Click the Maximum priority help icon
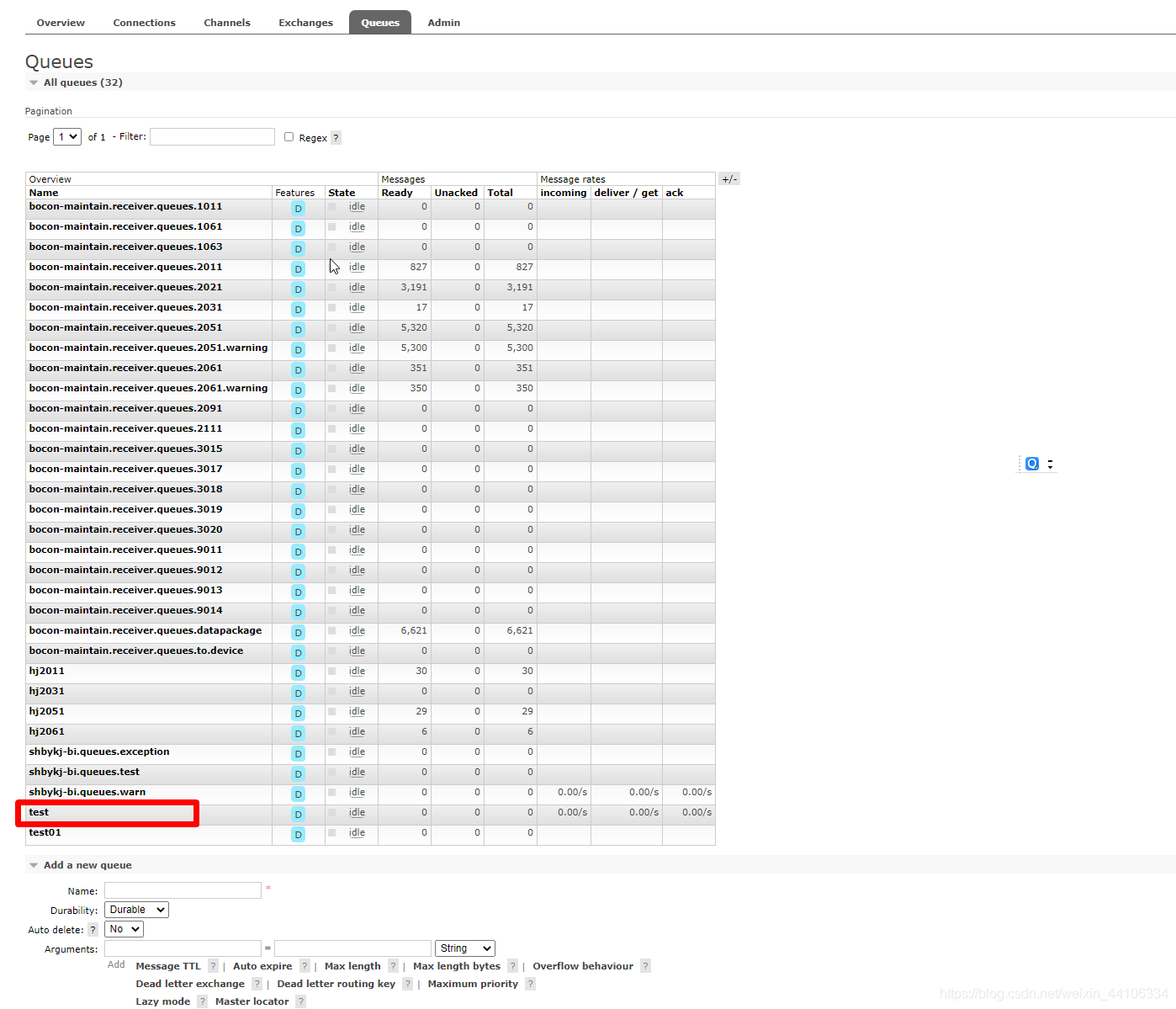1176x1009 pixels. click(530, 984)
